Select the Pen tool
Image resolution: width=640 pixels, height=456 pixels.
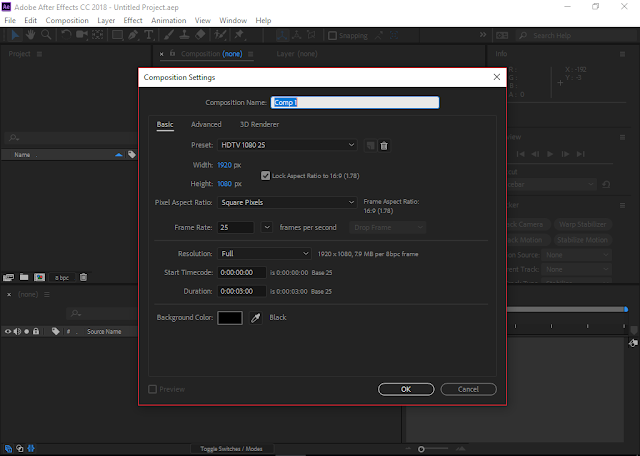pos(133,35)
